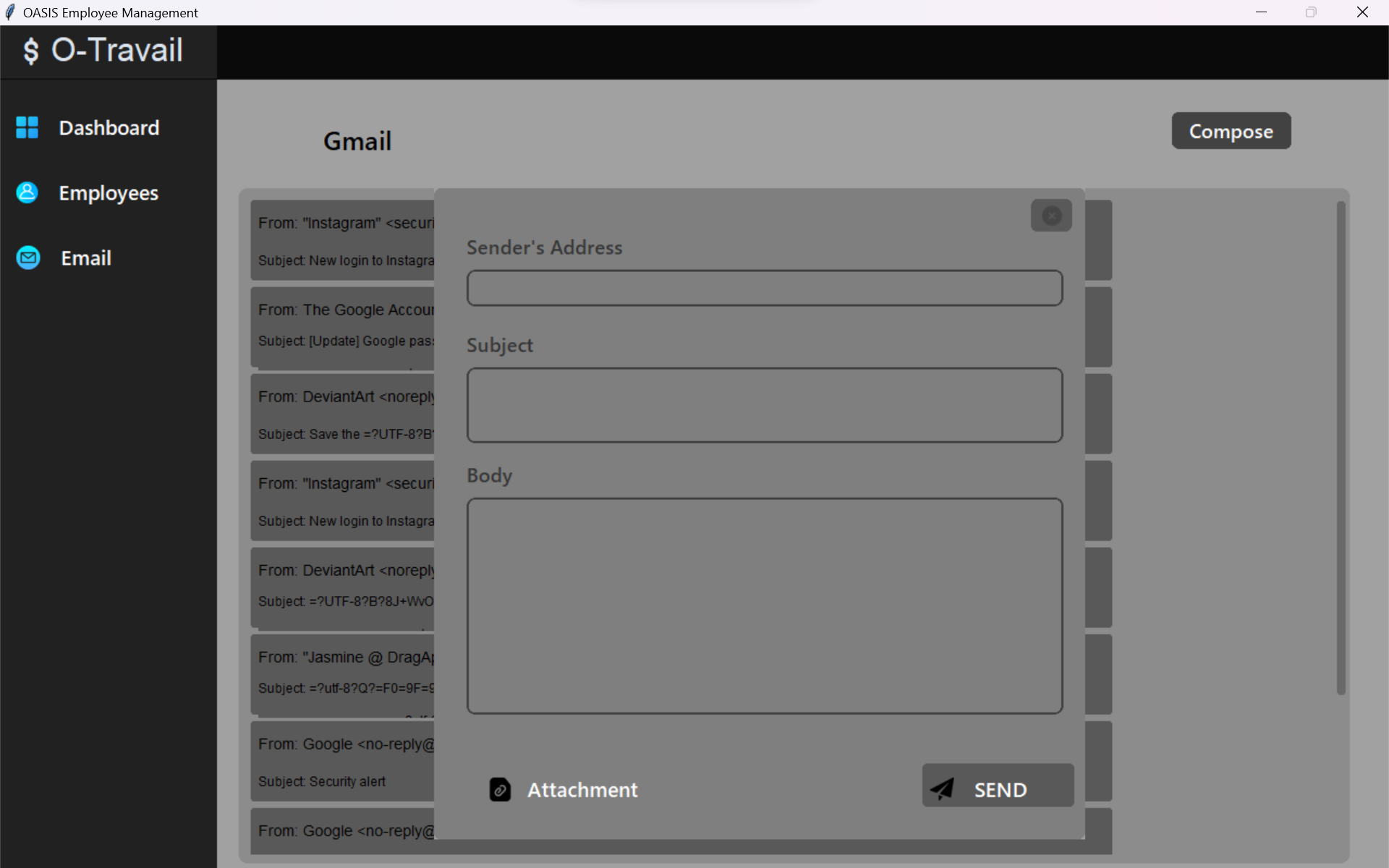This screenshot has height=868, width=1389.
Task: Click the SEND button to send email
Action: click(998, 788)
